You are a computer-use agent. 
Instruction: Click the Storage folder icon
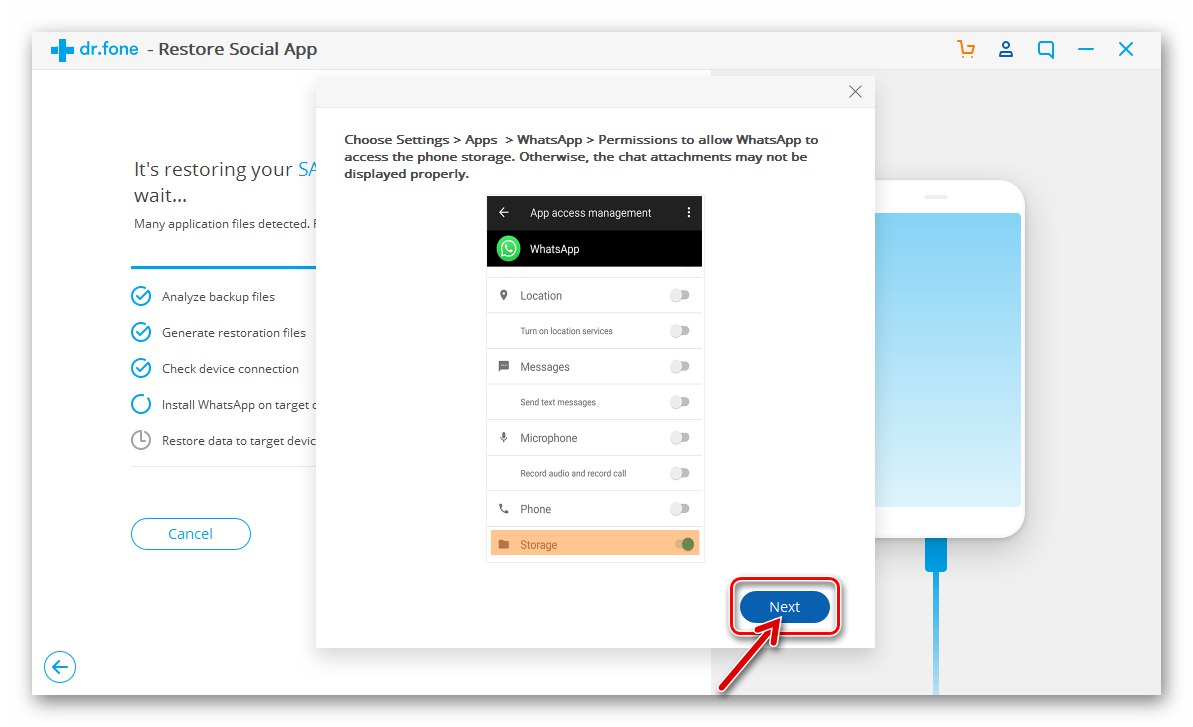coord(506,544)
